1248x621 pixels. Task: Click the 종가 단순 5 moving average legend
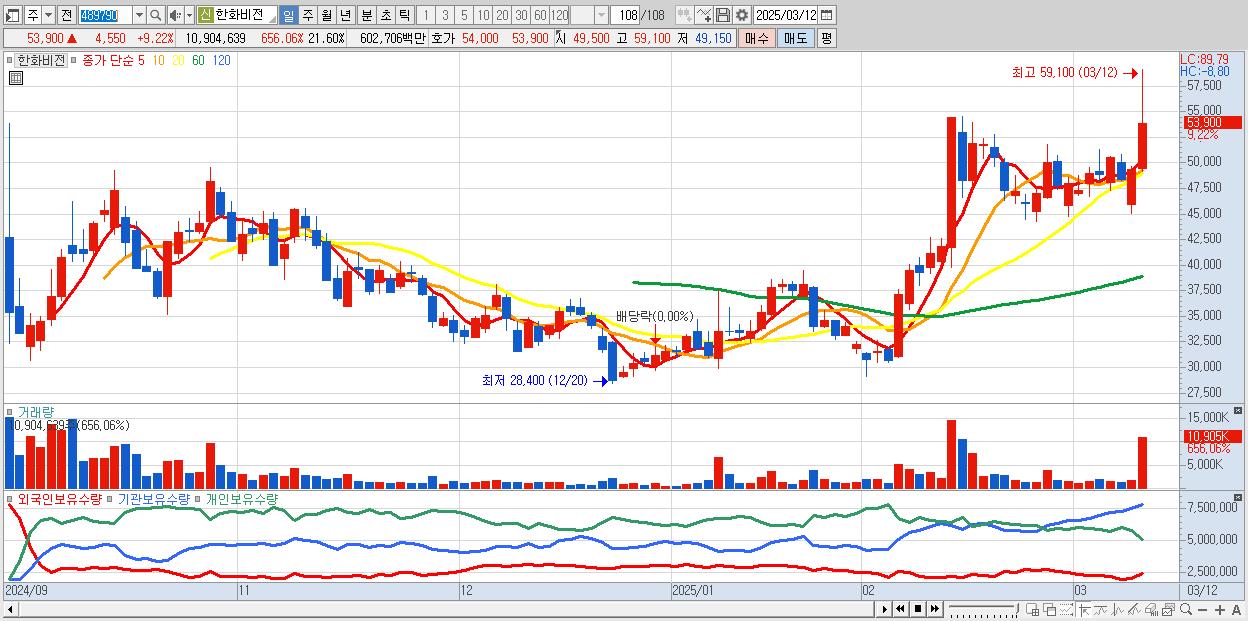coord(112,60)
